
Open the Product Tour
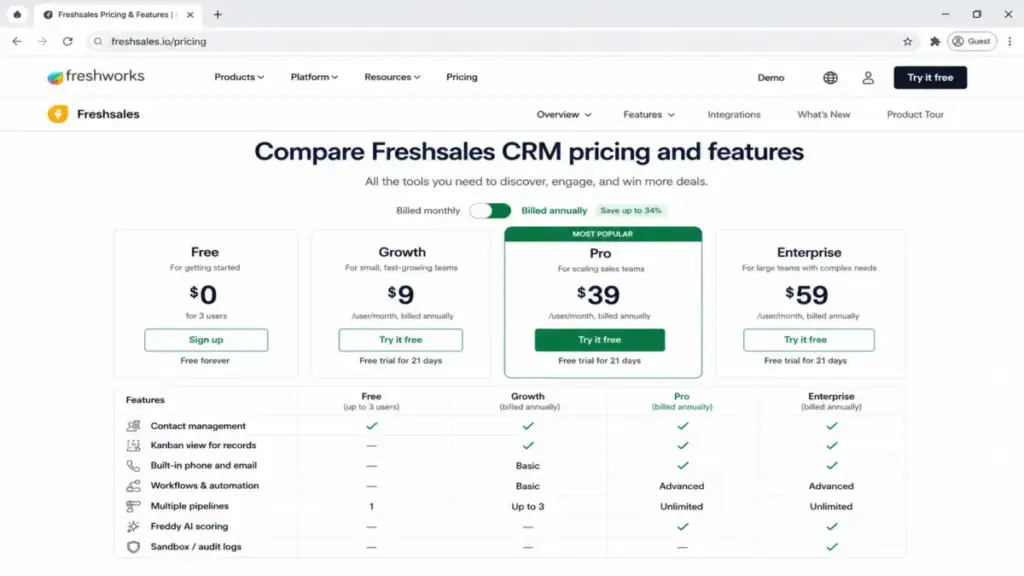coord(915,114)
